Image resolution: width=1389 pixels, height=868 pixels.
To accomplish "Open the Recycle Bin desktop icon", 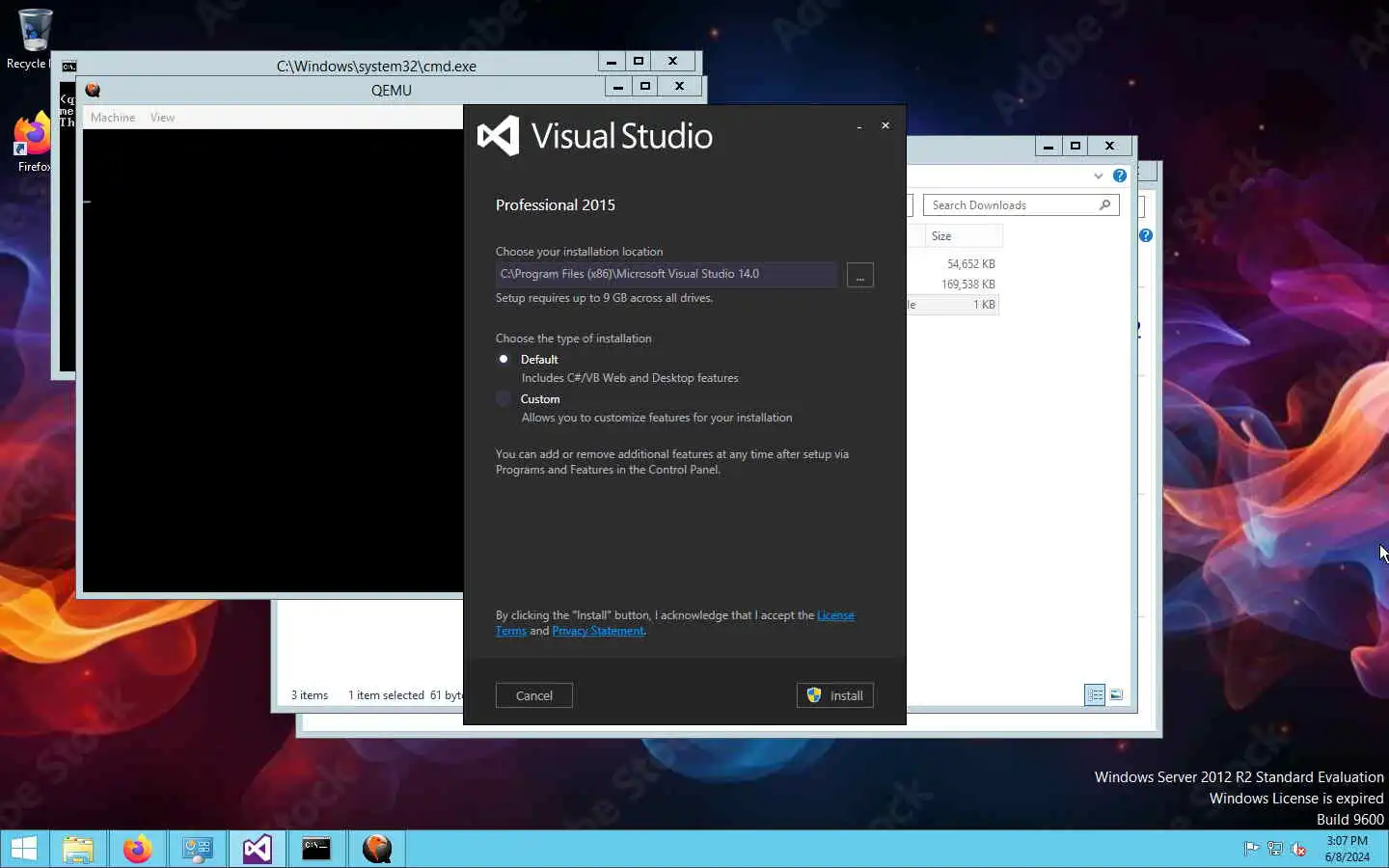I will pyautogui.click(x=34, y=40).
